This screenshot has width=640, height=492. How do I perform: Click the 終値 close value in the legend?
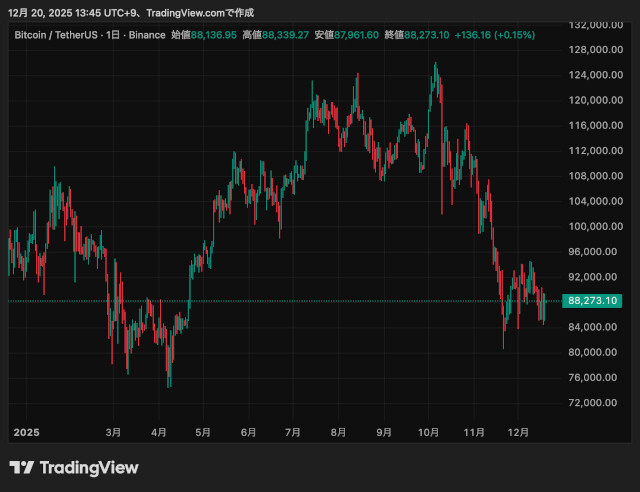click(427, 35)
